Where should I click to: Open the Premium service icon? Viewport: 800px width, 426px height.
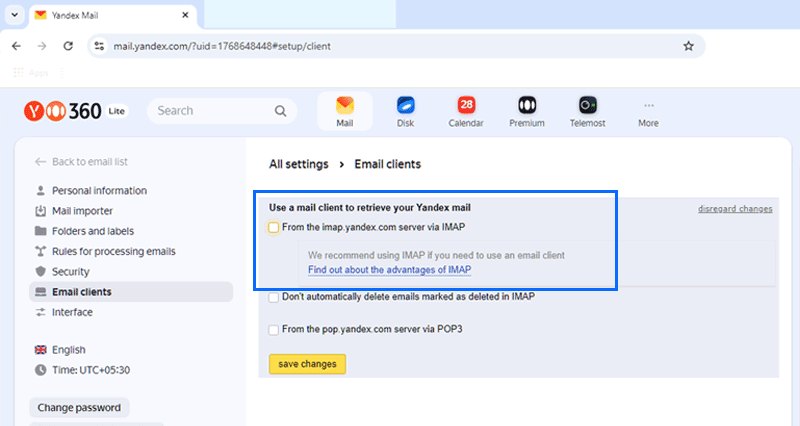click(x=527, y=111)
